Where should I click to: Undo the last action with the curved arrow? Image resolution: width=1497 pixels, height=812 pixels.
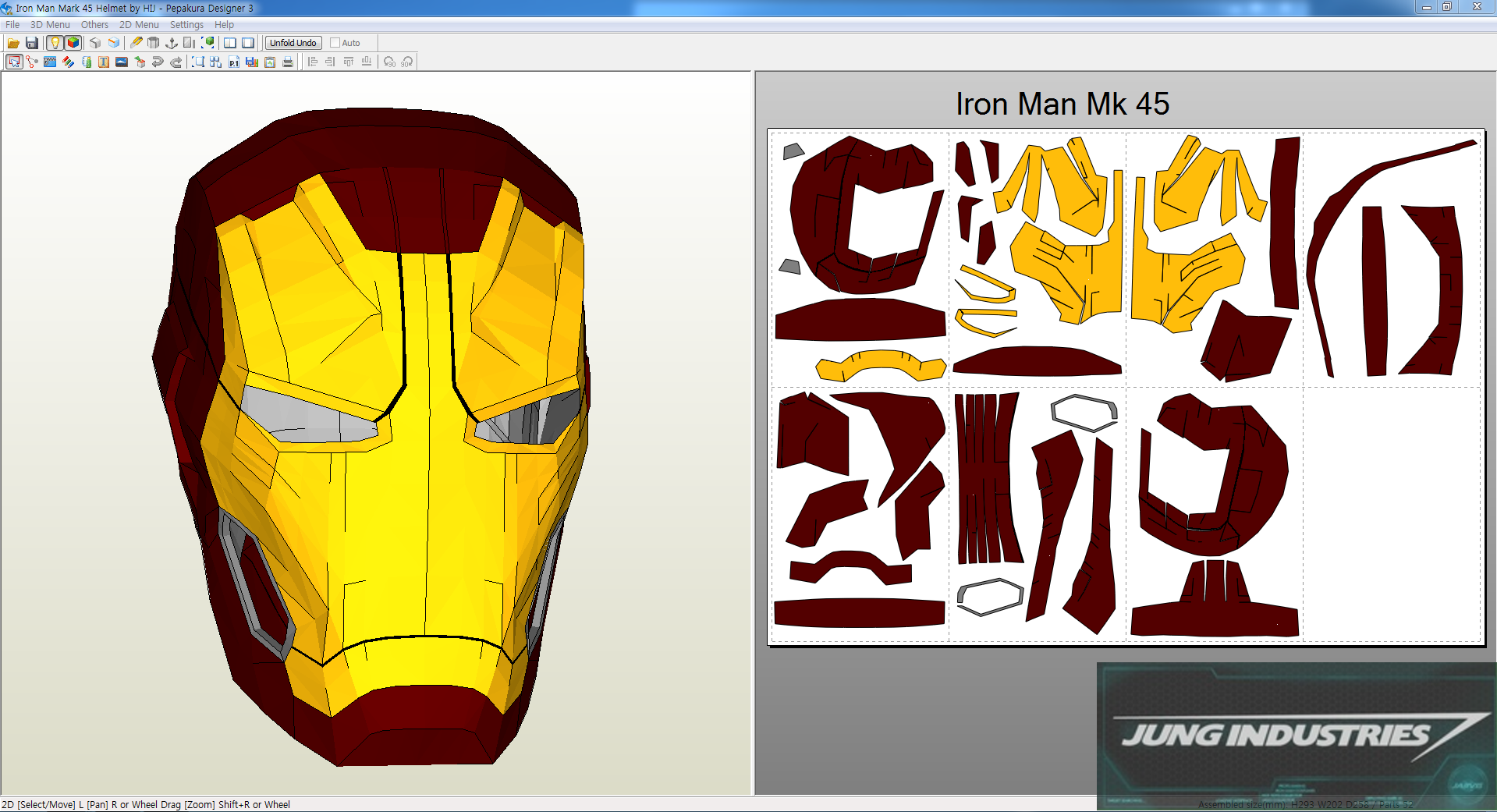tap(158, 62)
